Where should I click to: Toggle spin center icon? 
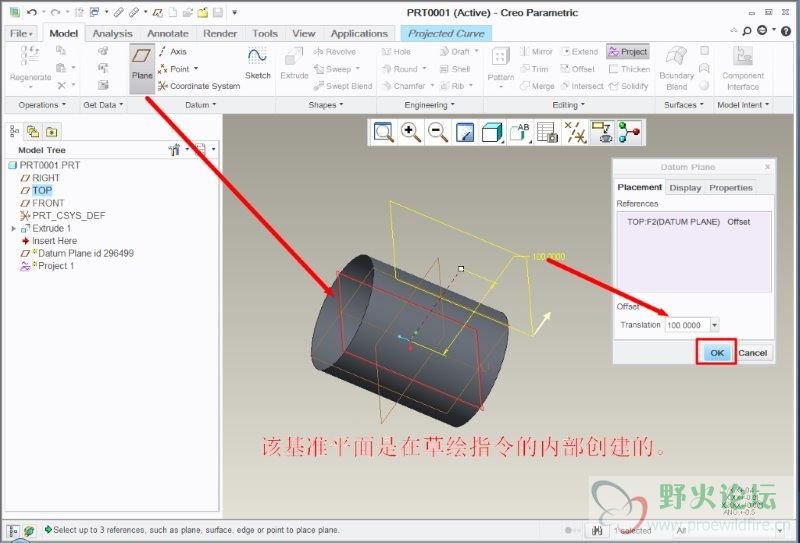629,132
